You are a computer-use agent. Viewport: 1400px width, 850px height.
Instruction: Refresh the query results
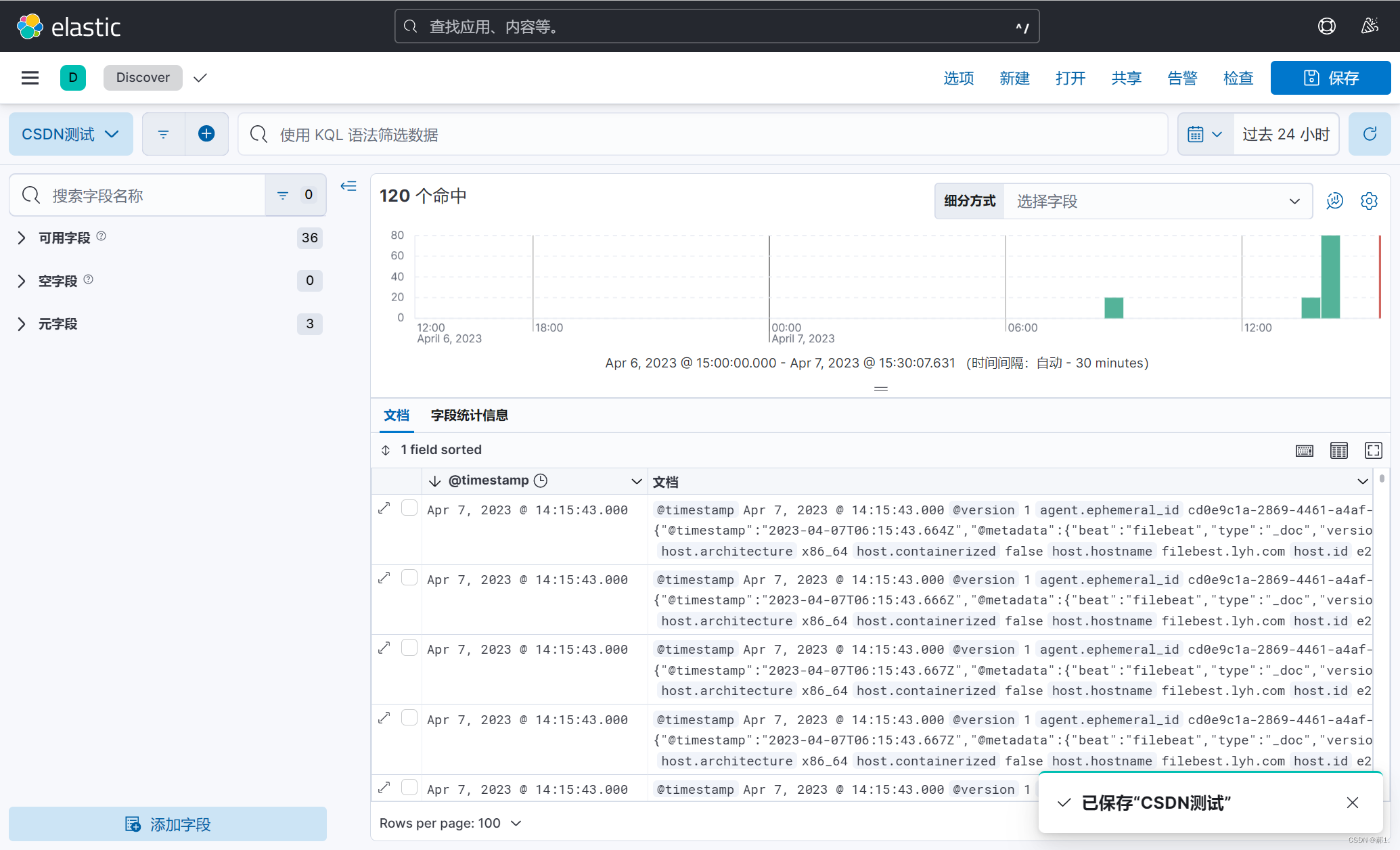(1370, 134)
